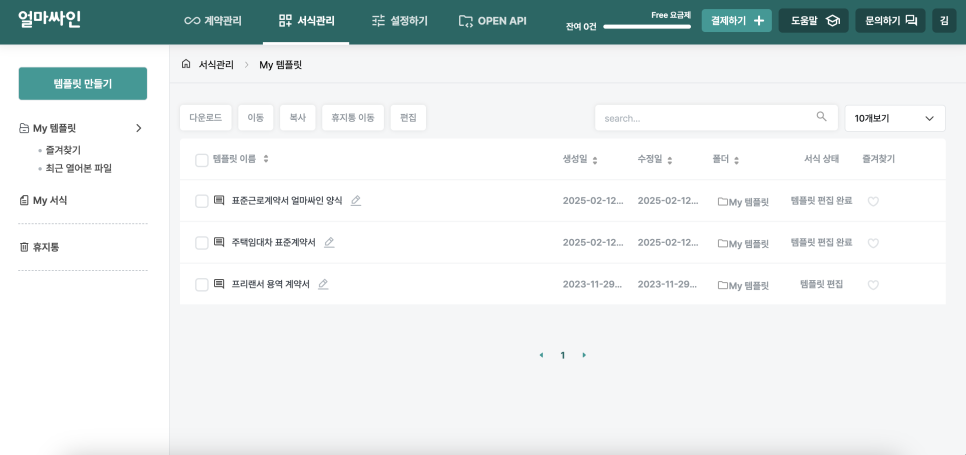Click the 편집 toolbar button
This screenshot has width=966, height=455.
[x=408, y=118]
